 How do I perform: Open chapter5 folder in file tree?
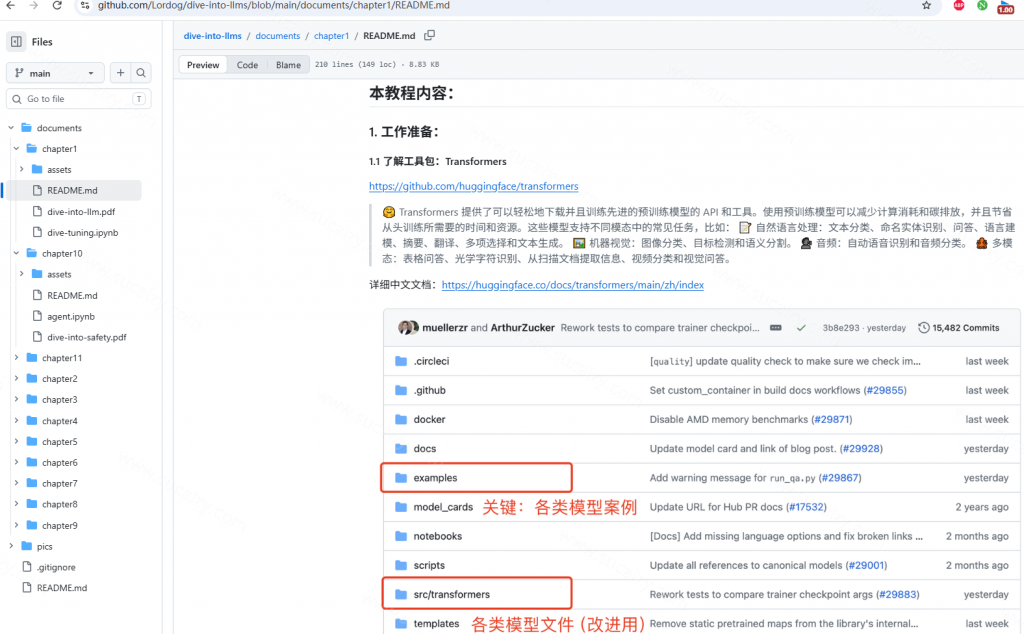click(59, 442)
